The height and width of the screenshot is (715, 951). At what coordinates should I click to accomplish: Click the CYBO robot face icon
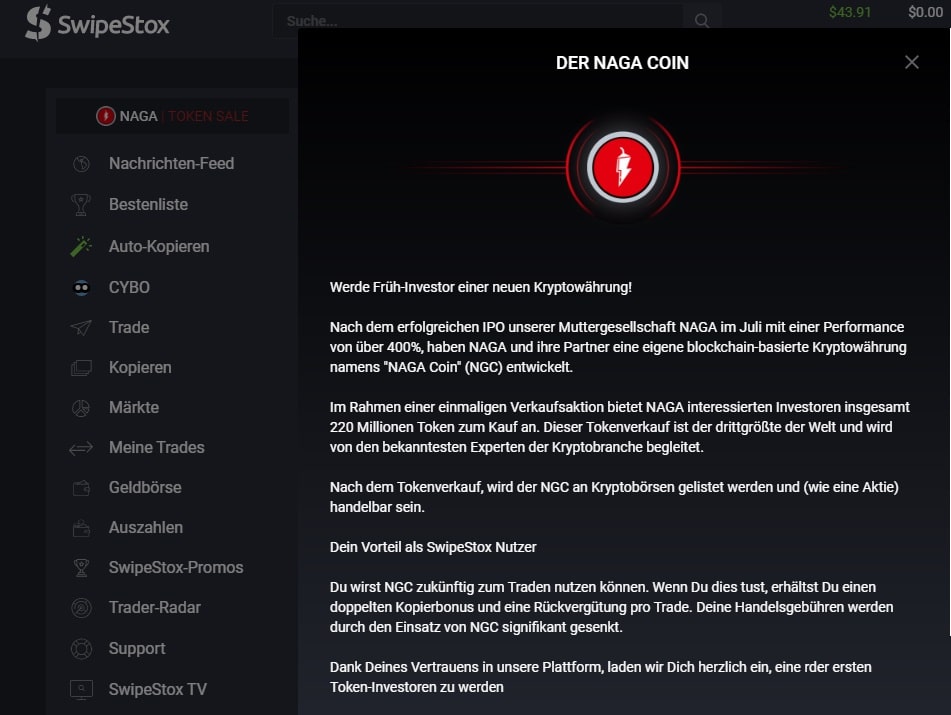tap(81, 287)
